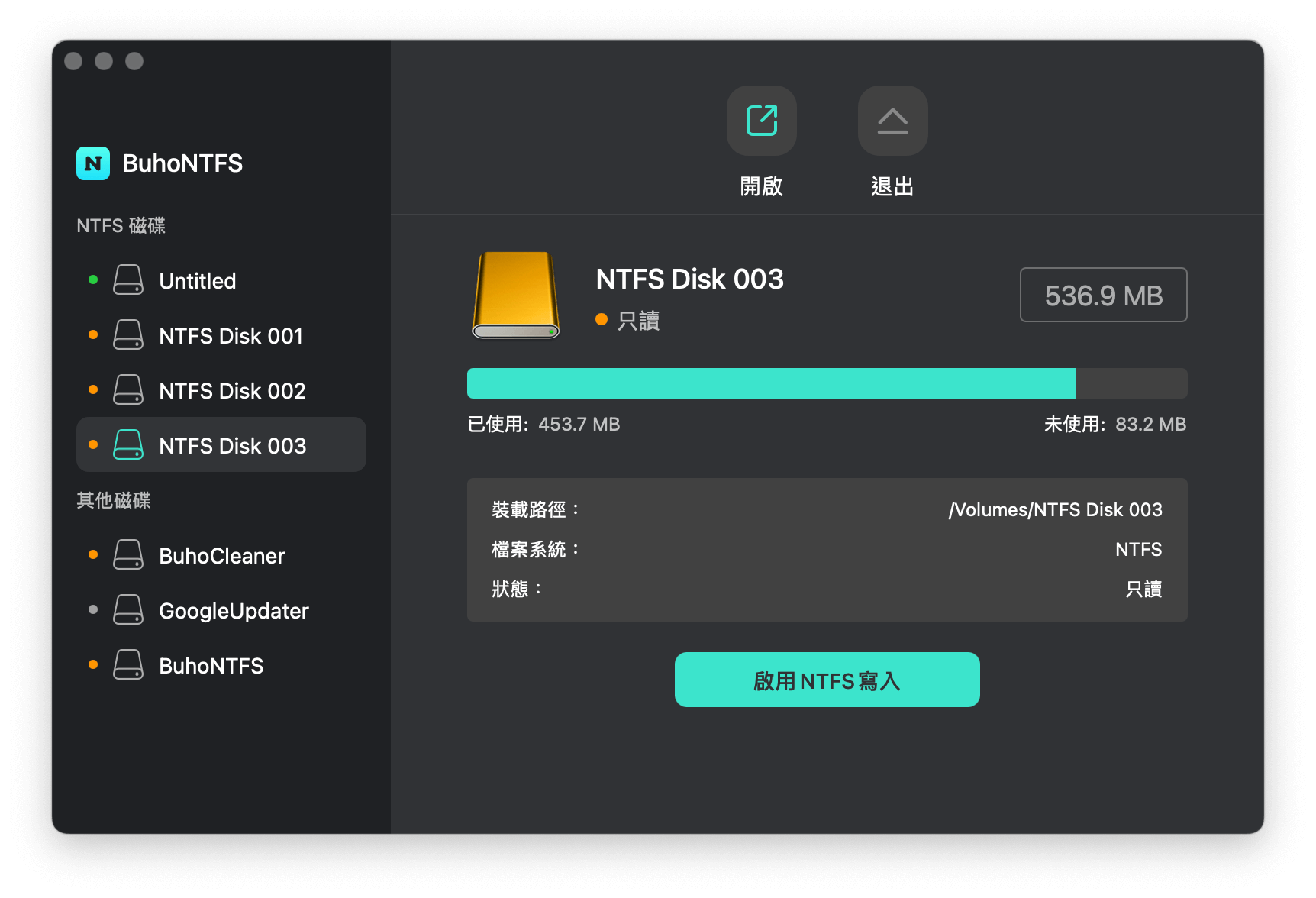Image resolution: width=1316 pixels, height=898 pixels.
Task: Select NTFS Disk 002 in sidebar
Action: [221, 390]
